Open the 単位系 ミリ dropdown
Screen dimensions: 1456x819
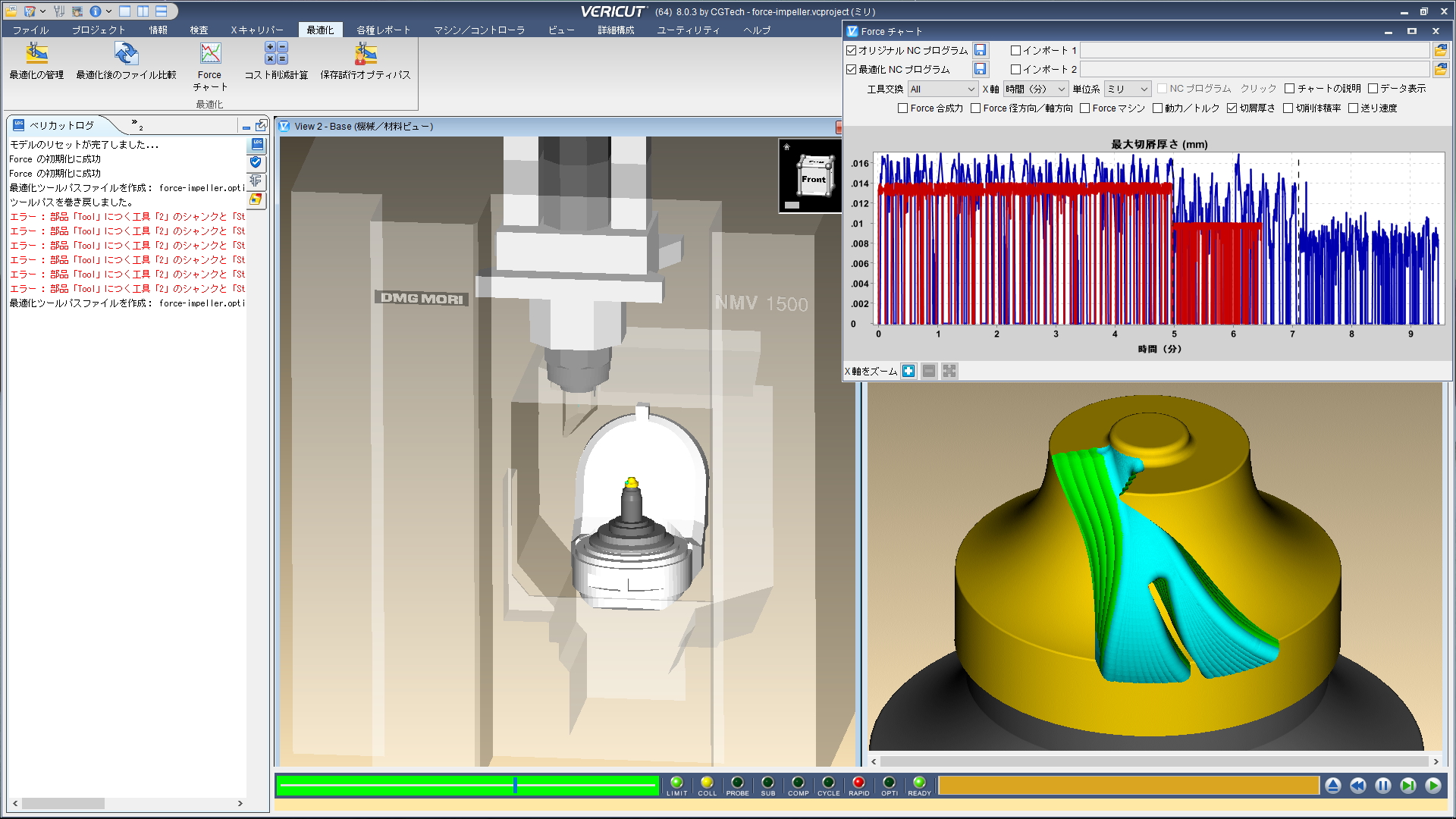1128,89
